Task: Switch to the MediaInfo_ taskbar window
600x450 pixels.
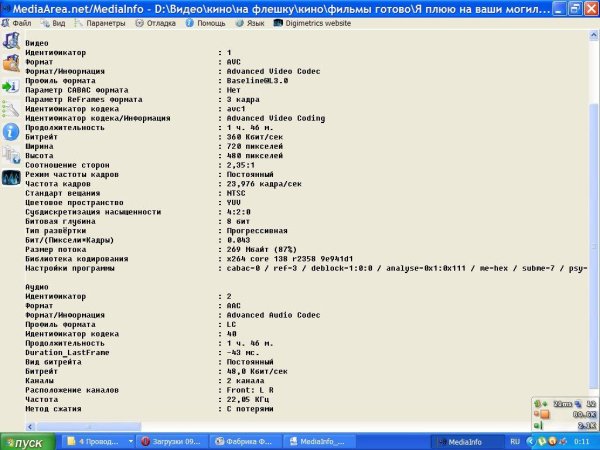Action: 319,442
